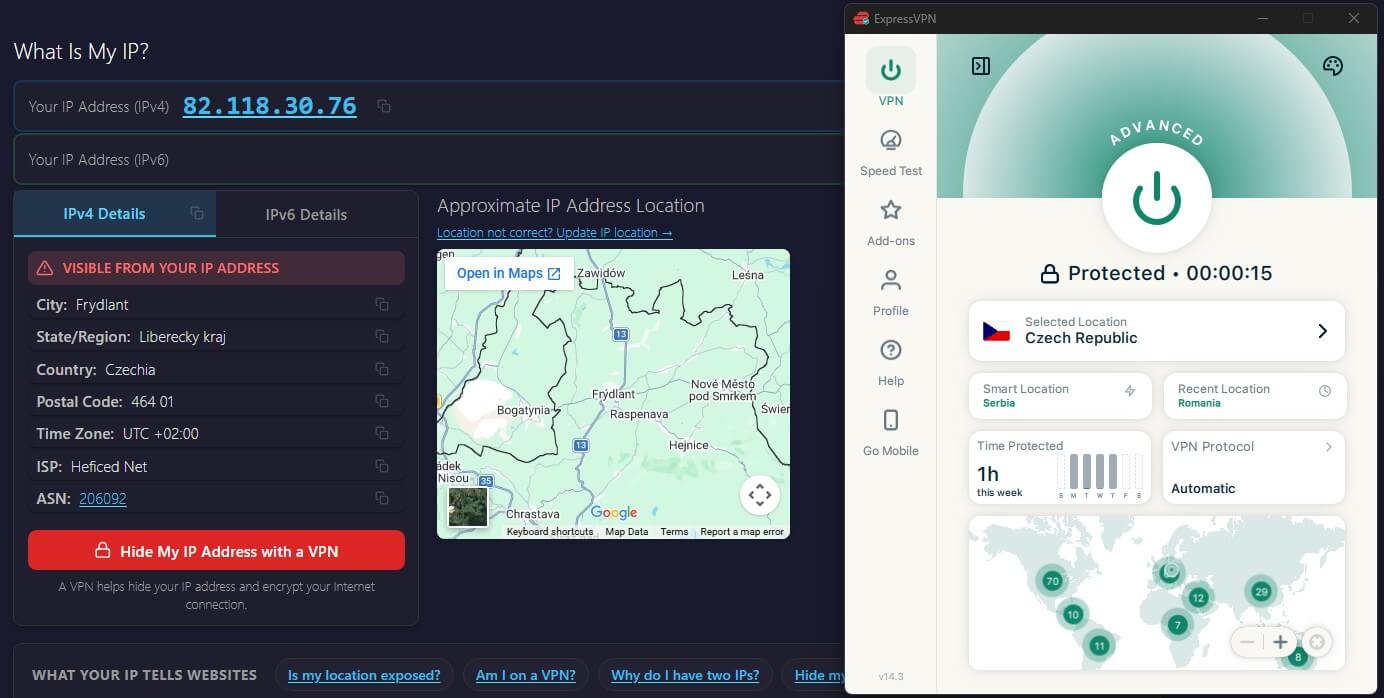Open ASN 206092 link

(103, 498)
